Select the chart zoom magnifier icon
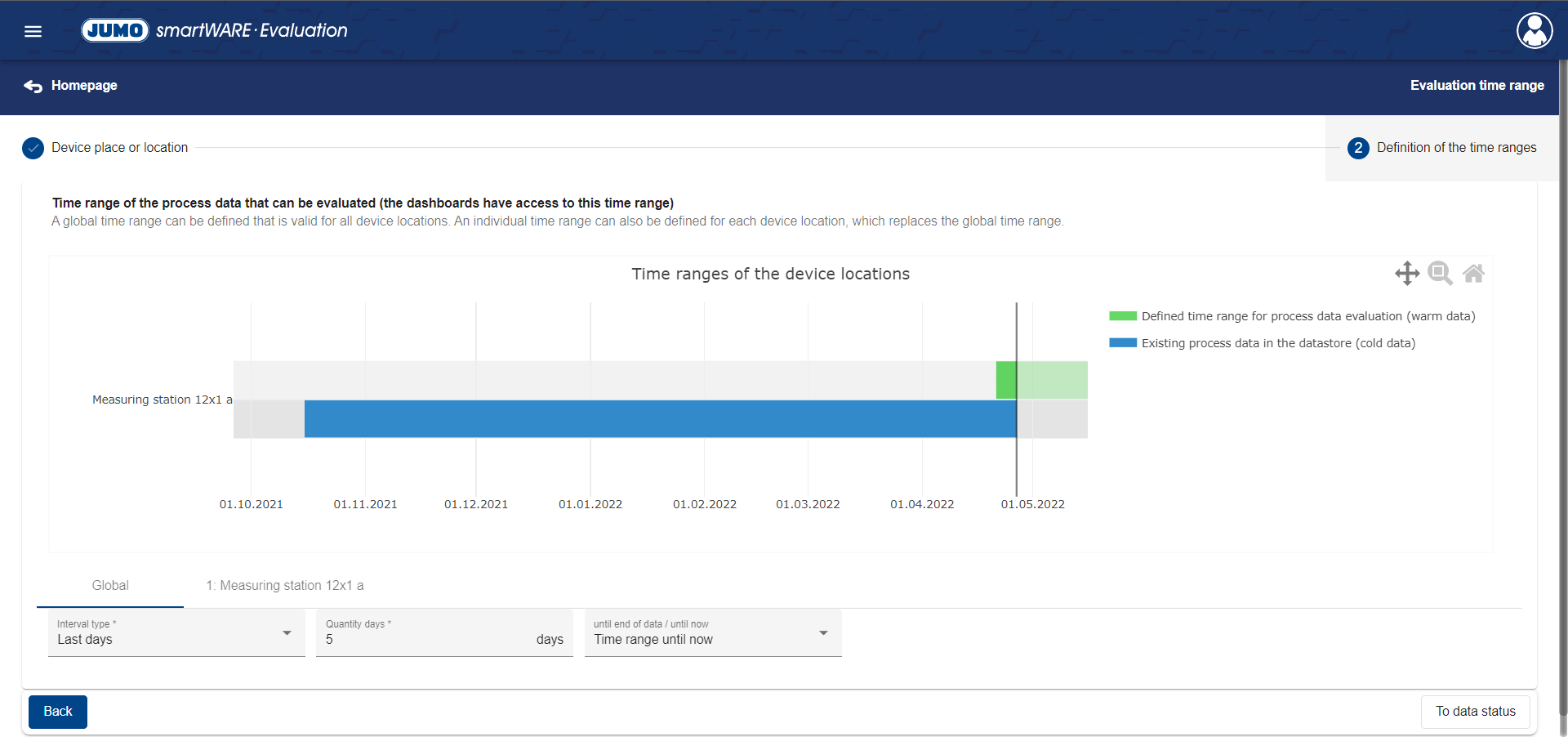This screenshot has width=1568, height=737. pyautogui.click(x=1440, y=273)
